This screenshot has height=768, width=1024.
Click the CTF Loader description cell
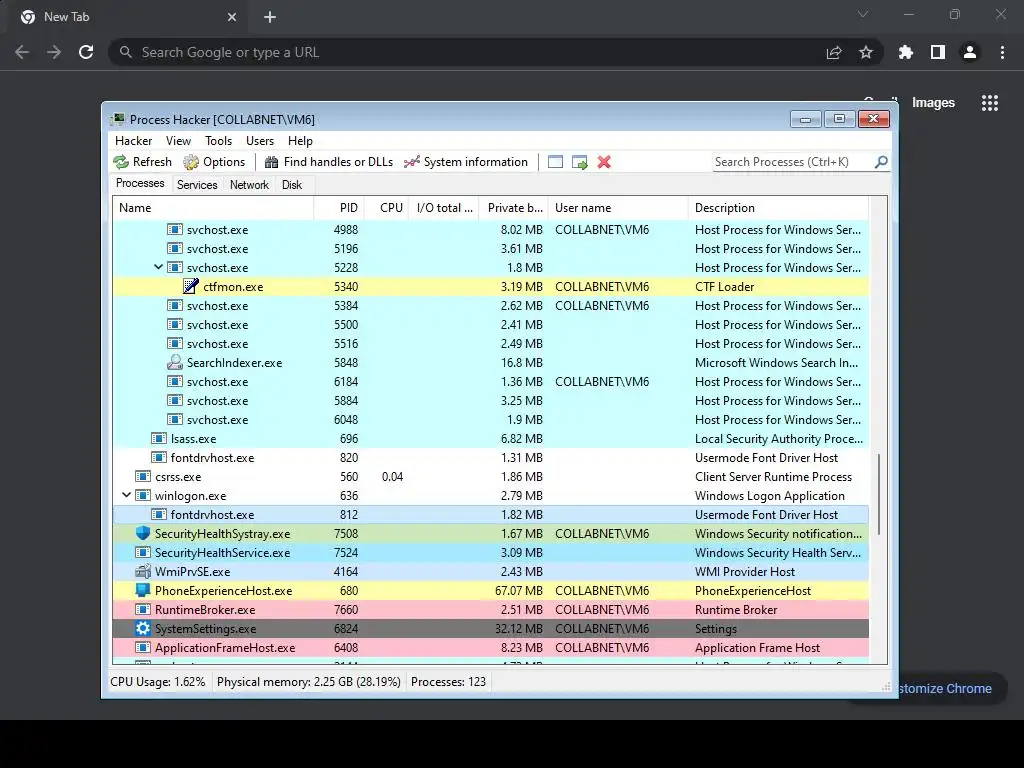point(724,286)
